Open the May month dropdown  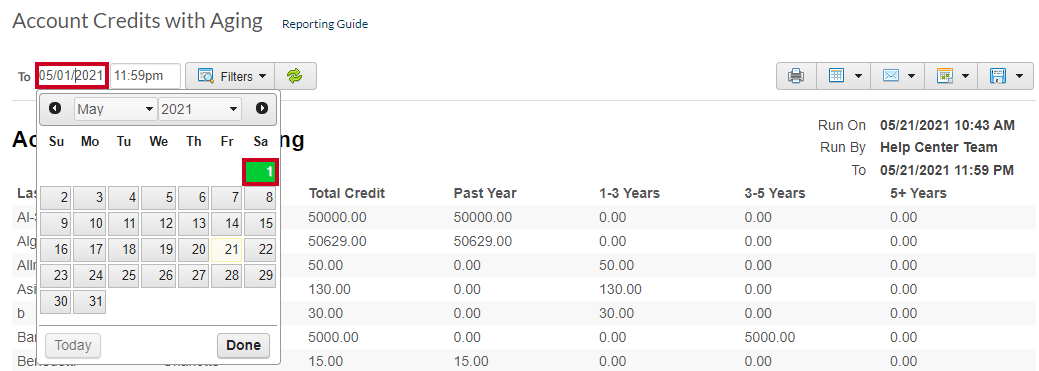(115, 109)
